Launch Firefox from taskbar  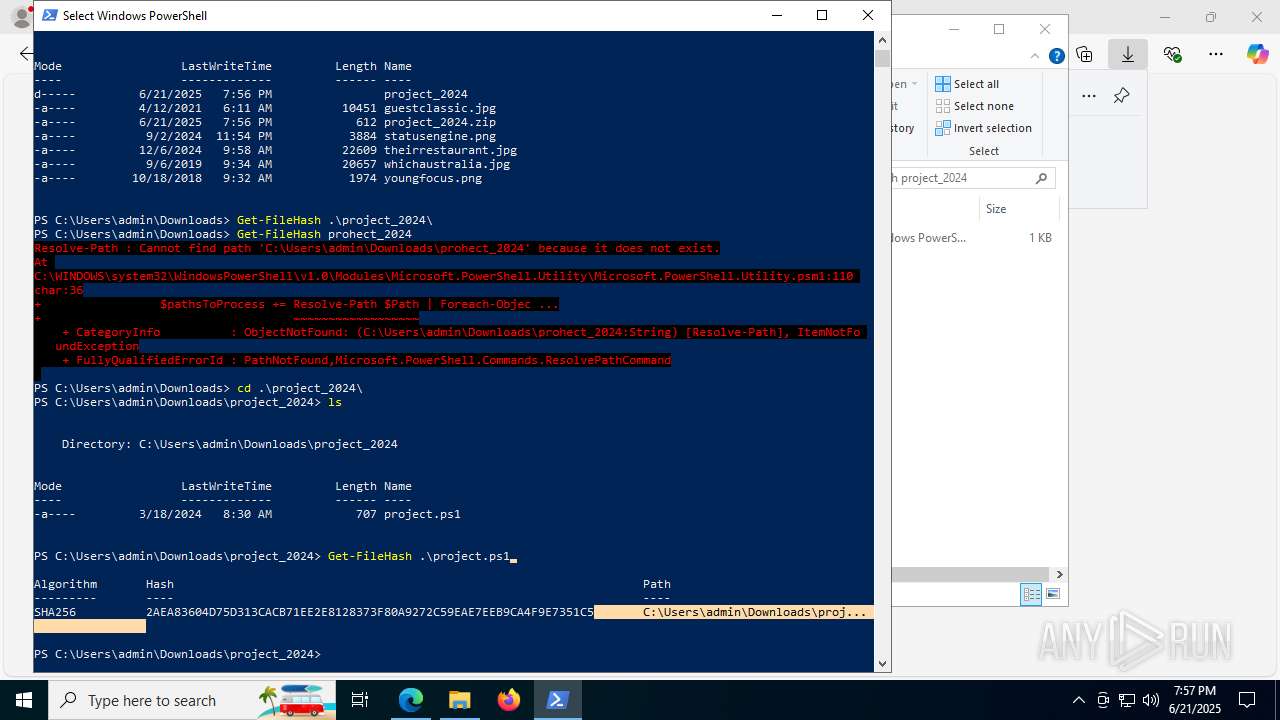508,700
